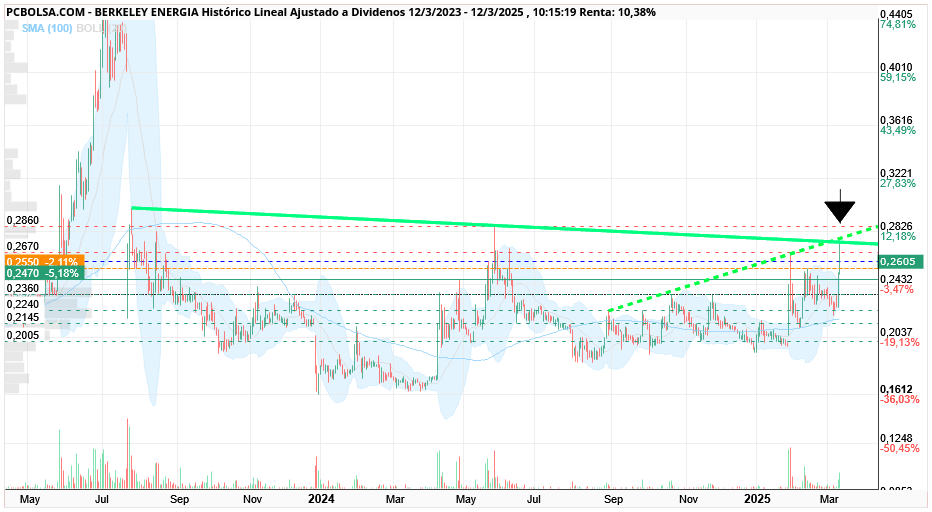Select the SMA (100) indicator label

tap(47, 28)
